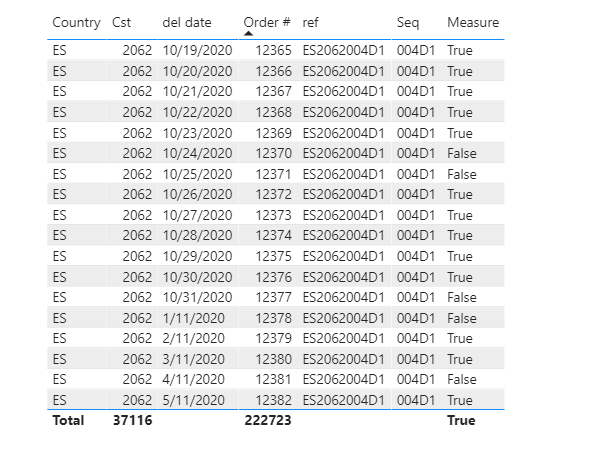Select order number 12379
605x460 pixels.
point(274,338)
